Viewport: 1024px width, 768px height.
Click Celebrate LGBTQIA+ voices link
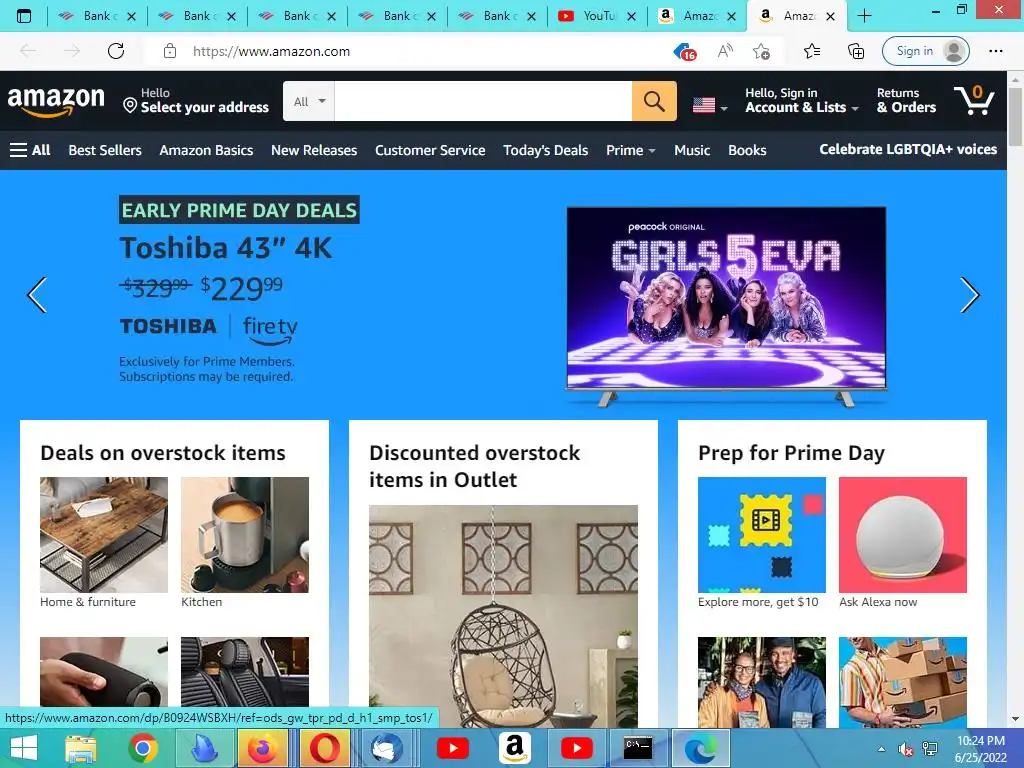pyautogui.click(x=908, y=150)
